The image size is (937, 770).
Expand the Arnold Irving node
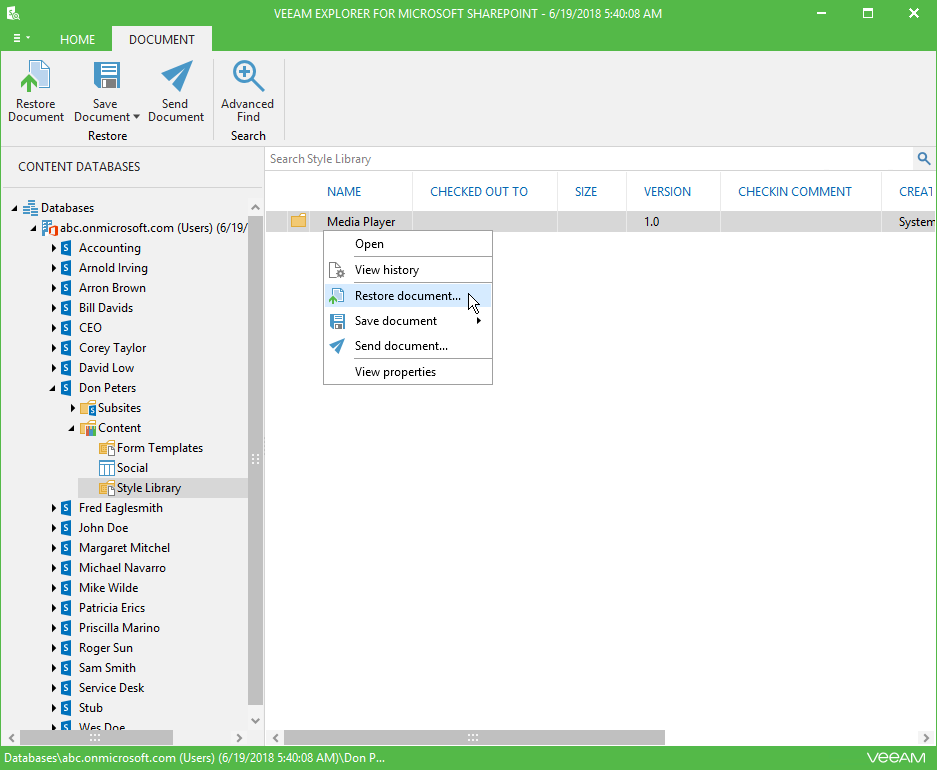(54, 268)
